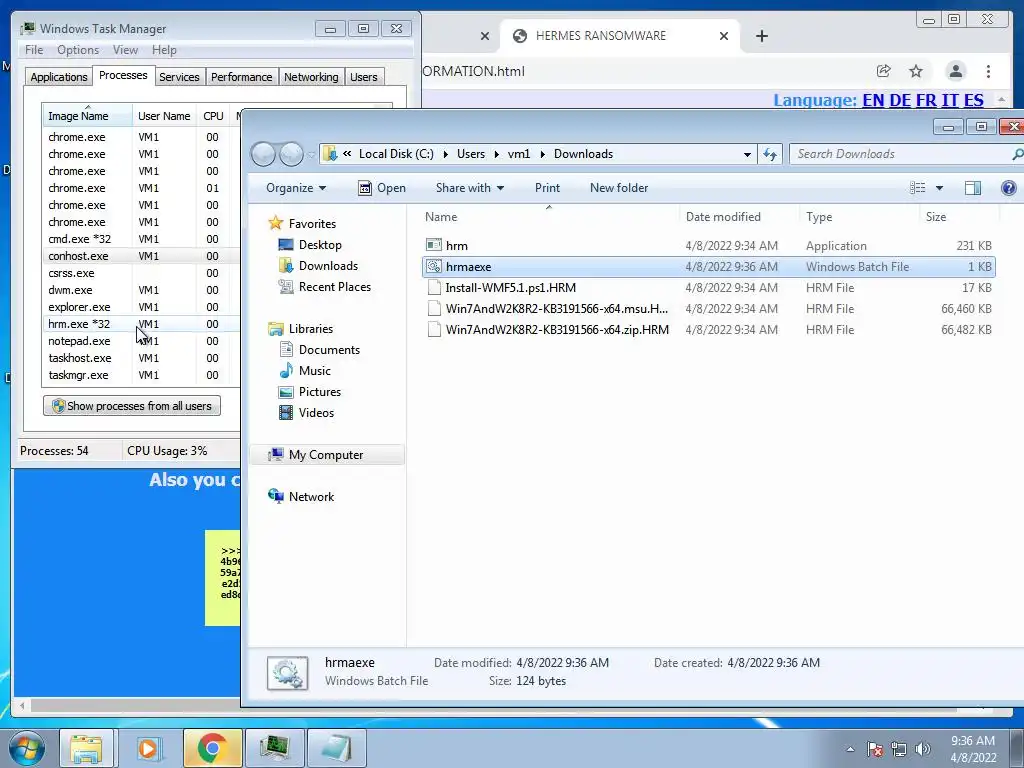Image resolution: width=1024 pixels, height=768 pixels.
Task: Switch ransom note language to DE
Action: tap(900, 101)
